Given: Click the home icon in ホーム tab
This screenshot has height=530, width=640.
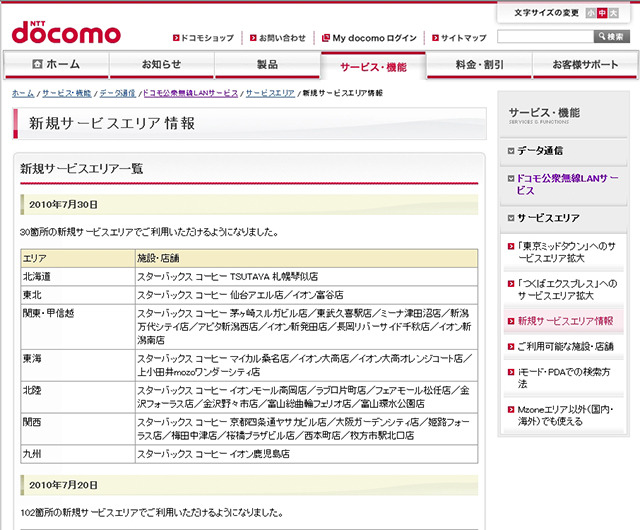Looking at the screenshot, I should [37, 64].
